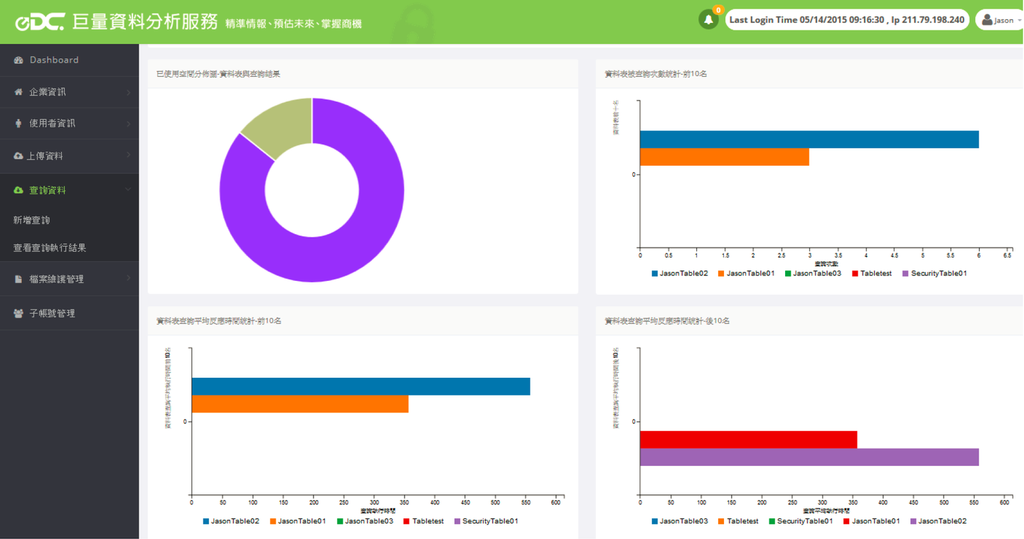Click the green cloud icon beside 查詢資料

click(x=18, y=190)
